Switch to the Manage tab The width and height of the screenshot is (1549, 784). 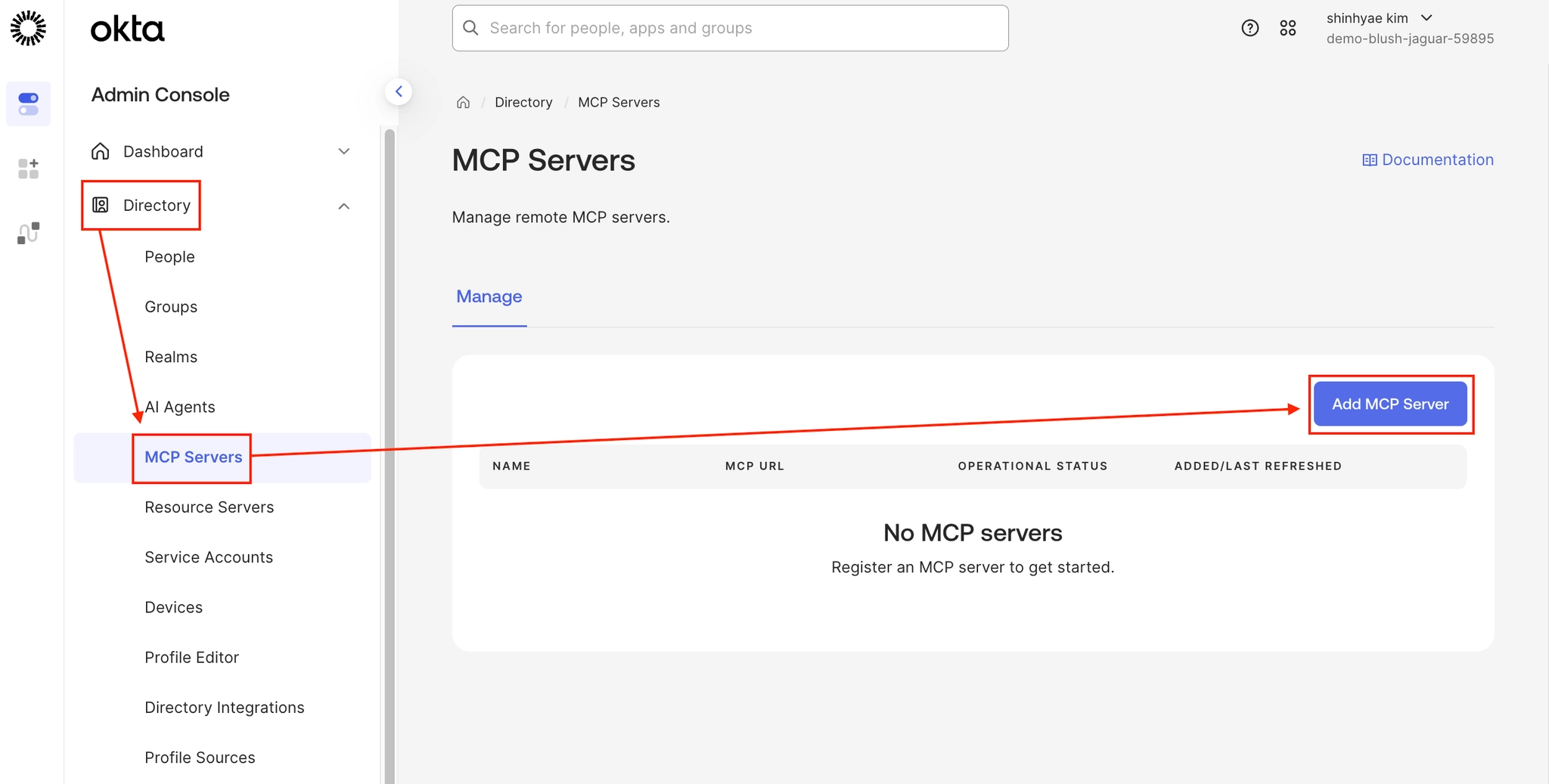(x=489, y=296)
